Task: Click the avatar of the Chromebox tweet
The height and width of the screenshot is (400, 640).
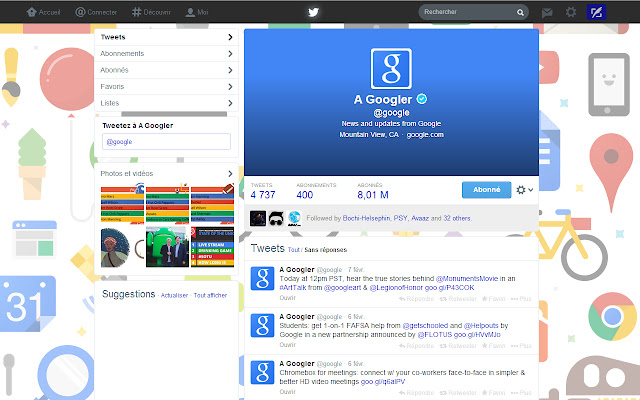Action: click(x=262, y=372)
